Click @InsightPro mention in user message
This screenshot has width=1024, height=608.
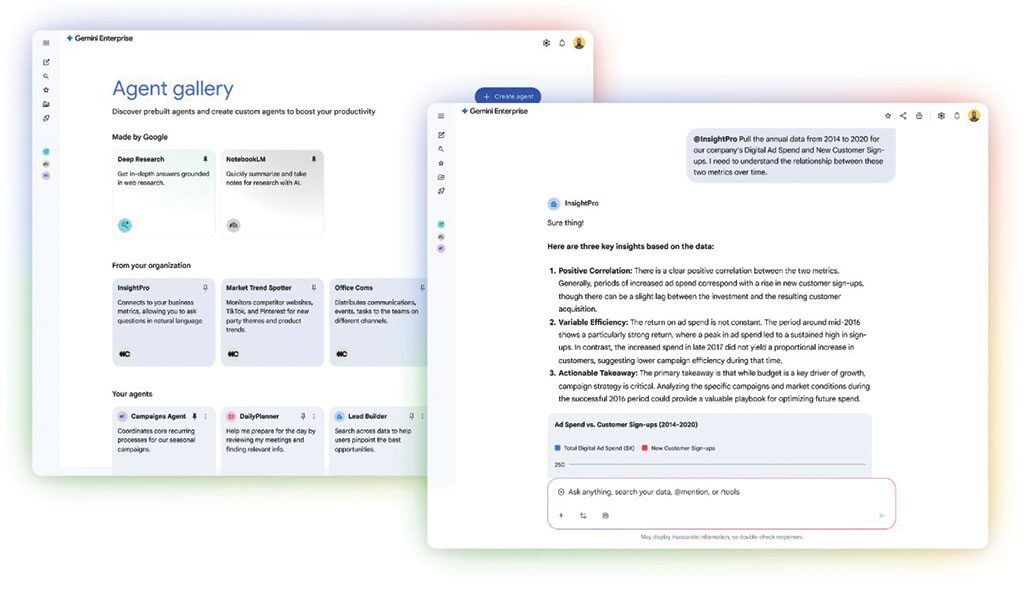pos(715,139)
